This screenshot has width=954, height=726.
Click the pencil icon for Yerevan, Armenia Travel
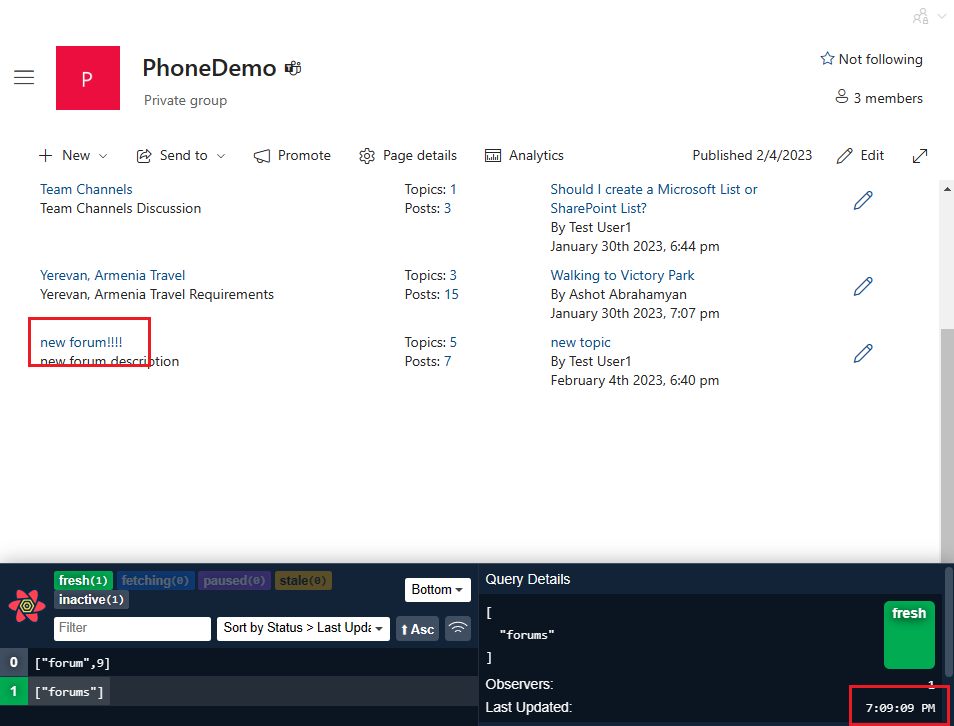click(863, 286)
